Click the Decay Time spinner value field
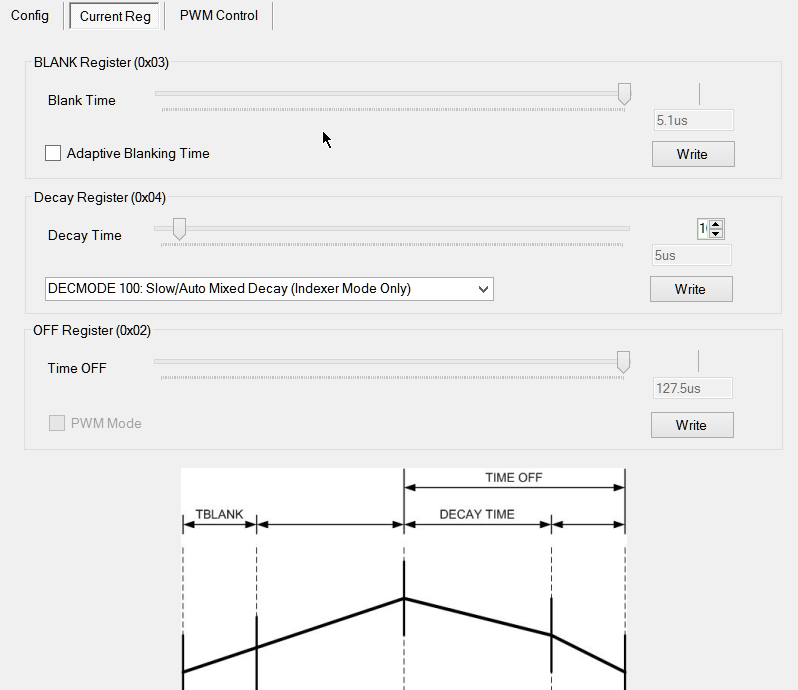 tap(703, 229)
